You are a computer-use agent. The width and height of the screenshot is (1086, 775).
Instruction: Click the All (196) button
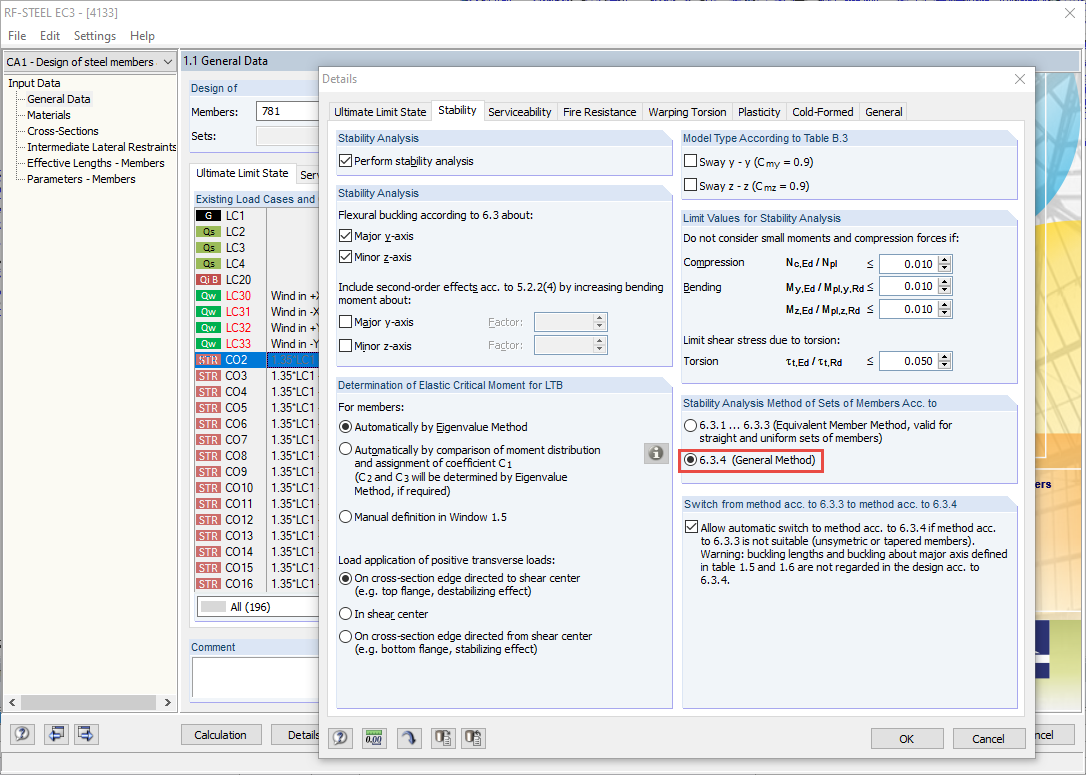(258, 607)
